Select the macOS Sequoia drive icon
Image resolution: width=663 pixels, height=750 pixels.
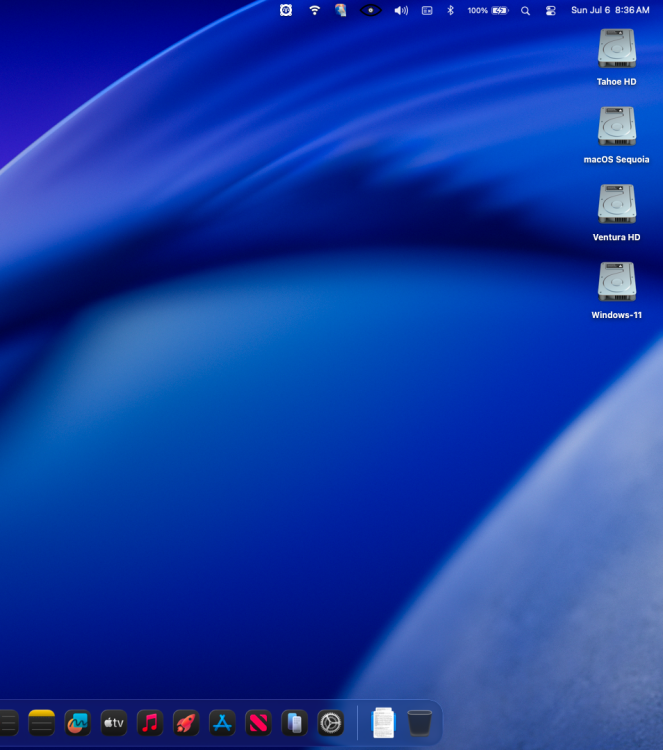click(x=617, y=127)
